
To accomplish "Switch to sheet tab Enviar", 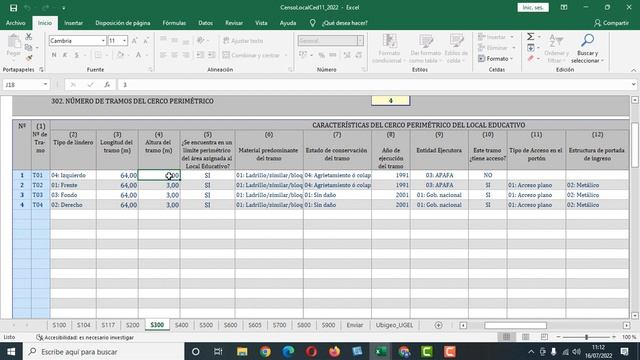I will pyautogui.click(x=355, y=325).
